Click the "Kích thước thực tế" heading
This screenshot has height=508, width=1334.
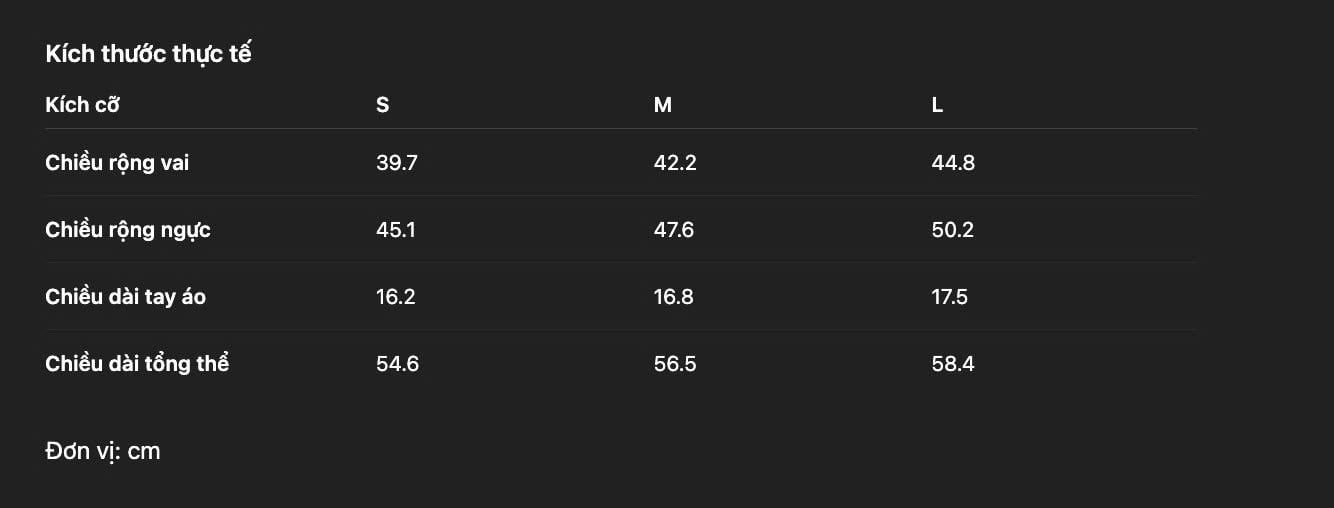tap(148, 54)
